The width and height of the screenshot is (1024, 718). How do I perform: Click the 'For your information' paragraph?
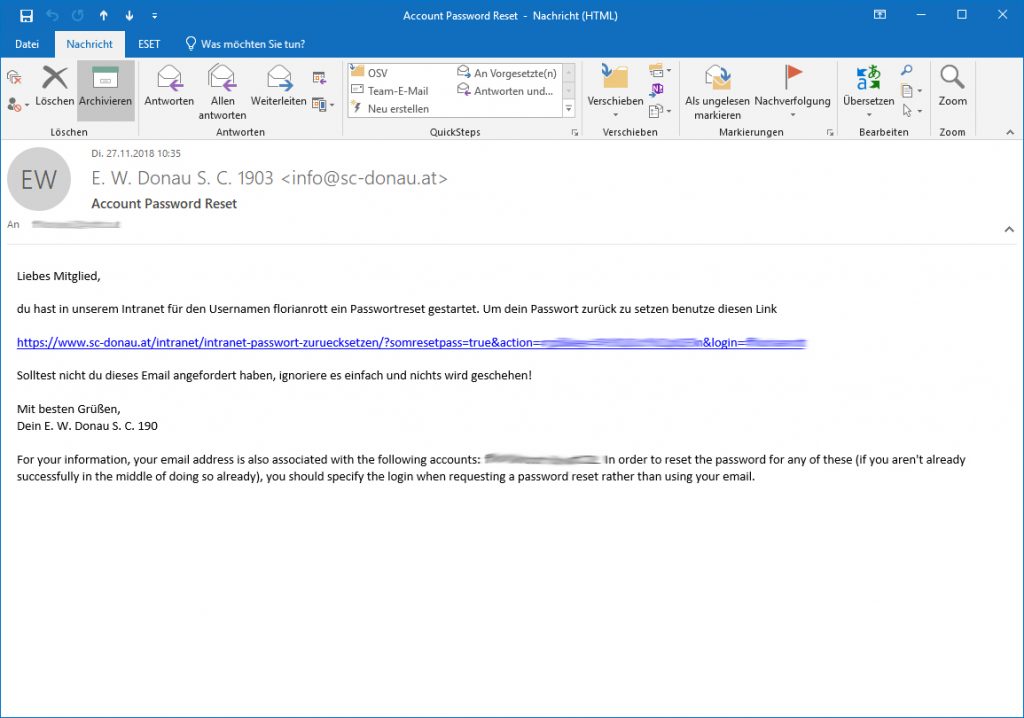pyautogui.click(x=491, y=468)
